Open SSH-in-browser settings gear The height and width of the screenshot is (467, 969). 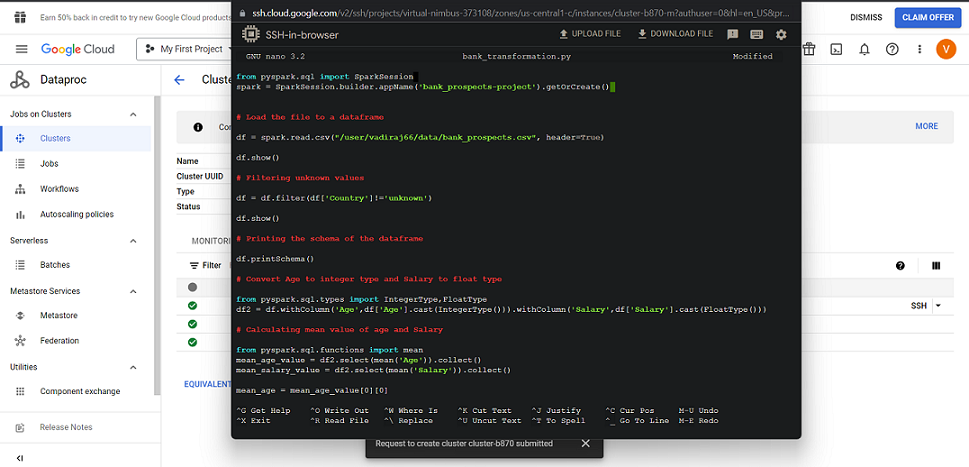781,35
